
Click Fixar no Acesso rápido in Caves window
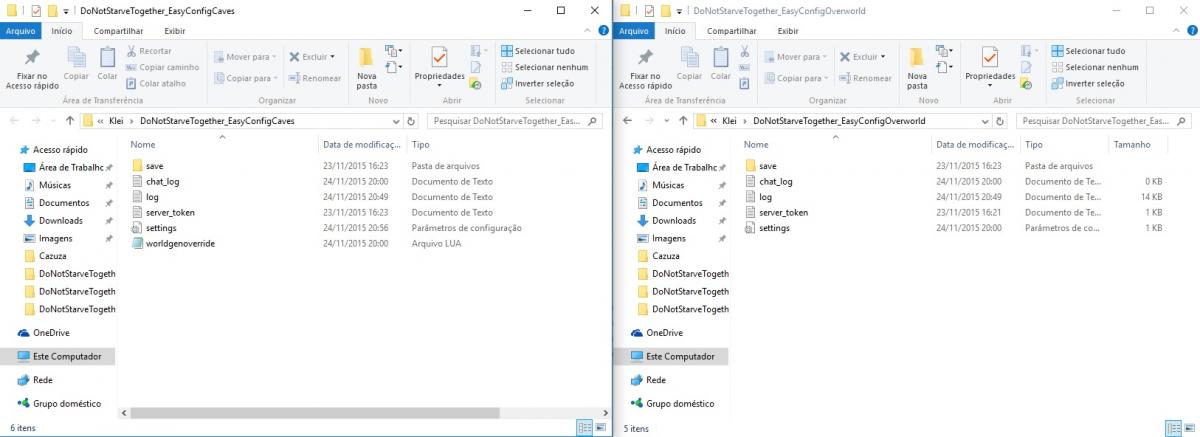[x=32, y=67]
